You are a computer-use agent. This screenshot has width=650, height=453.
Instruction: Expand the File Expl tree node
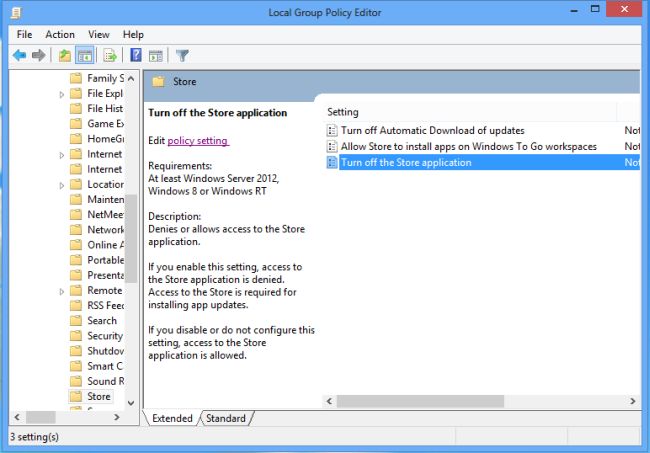tap(62, 94)
